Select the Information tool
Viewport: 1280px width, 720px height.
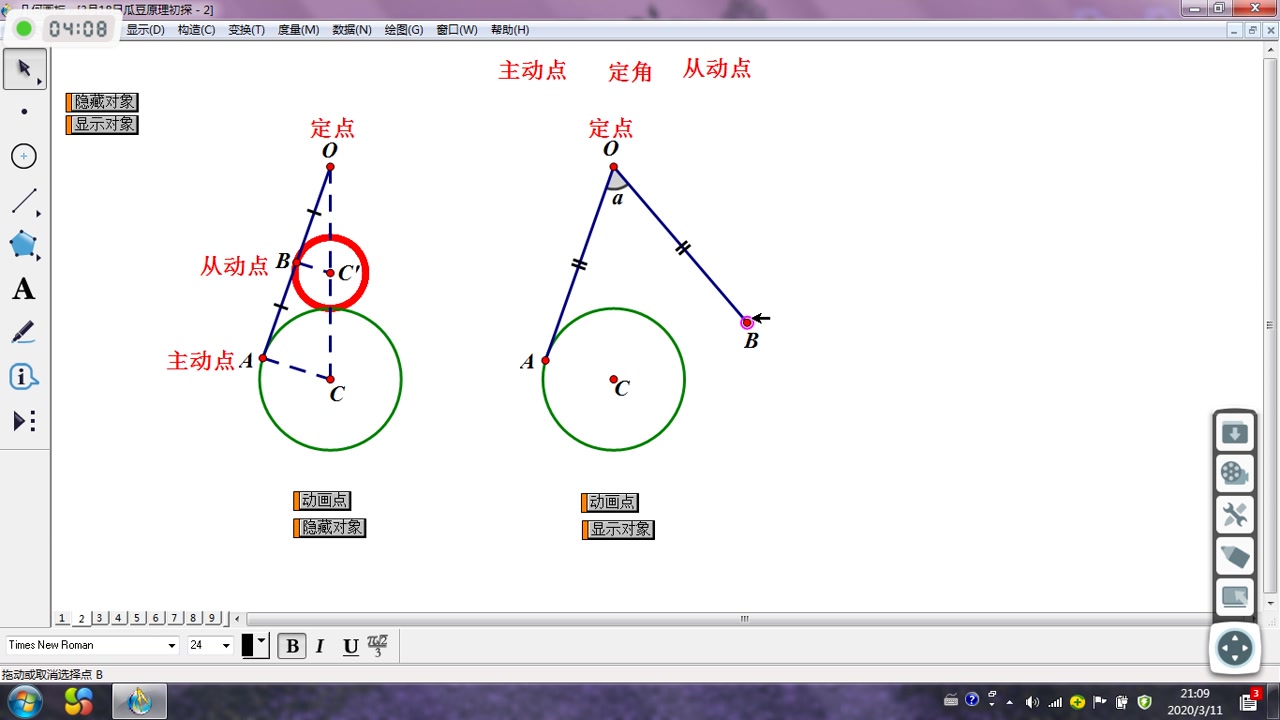tap(24, 377)
